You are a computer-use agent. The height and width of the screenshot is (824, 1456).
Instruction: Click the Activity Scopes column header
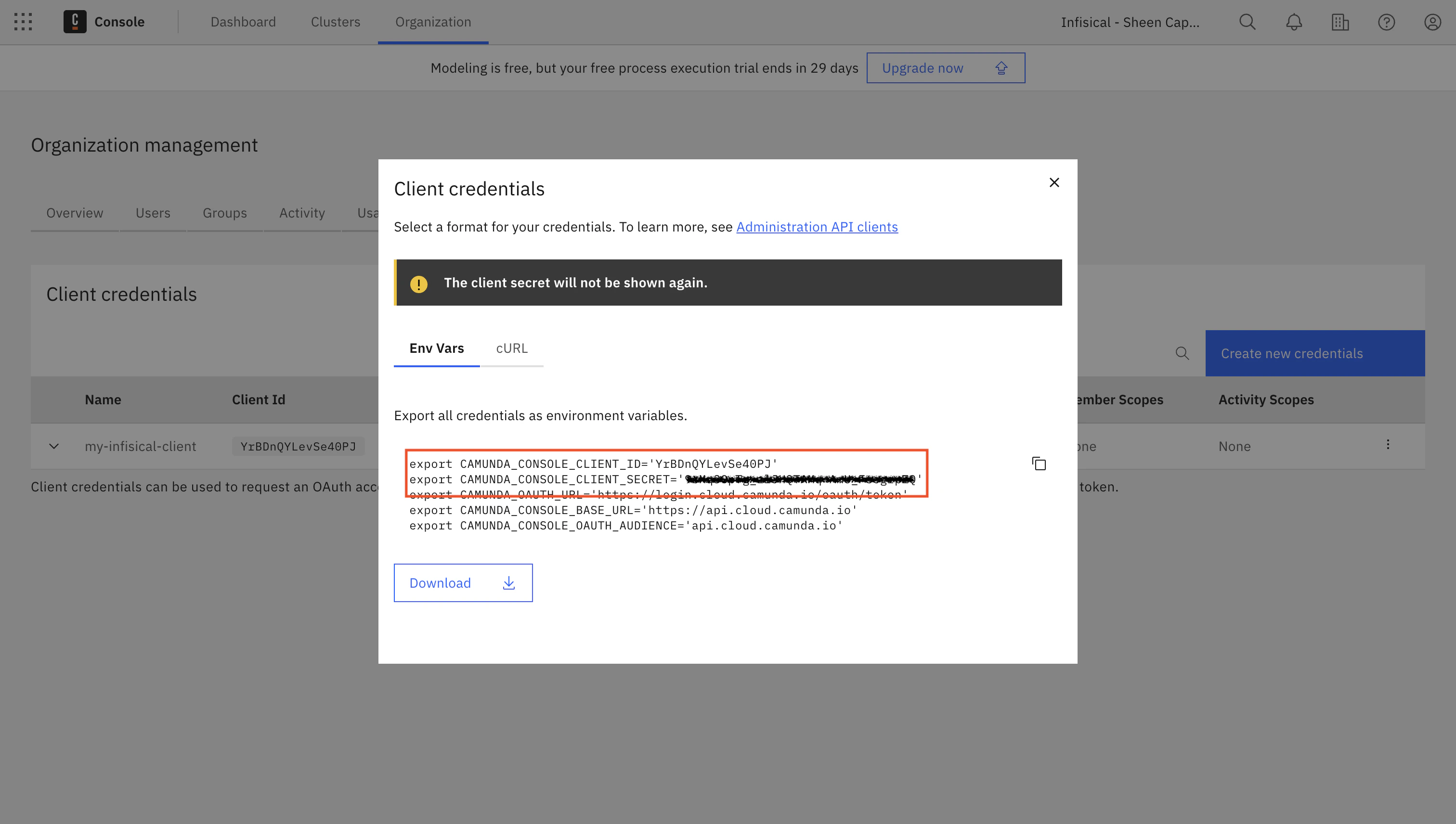[x=1266, y=400]
